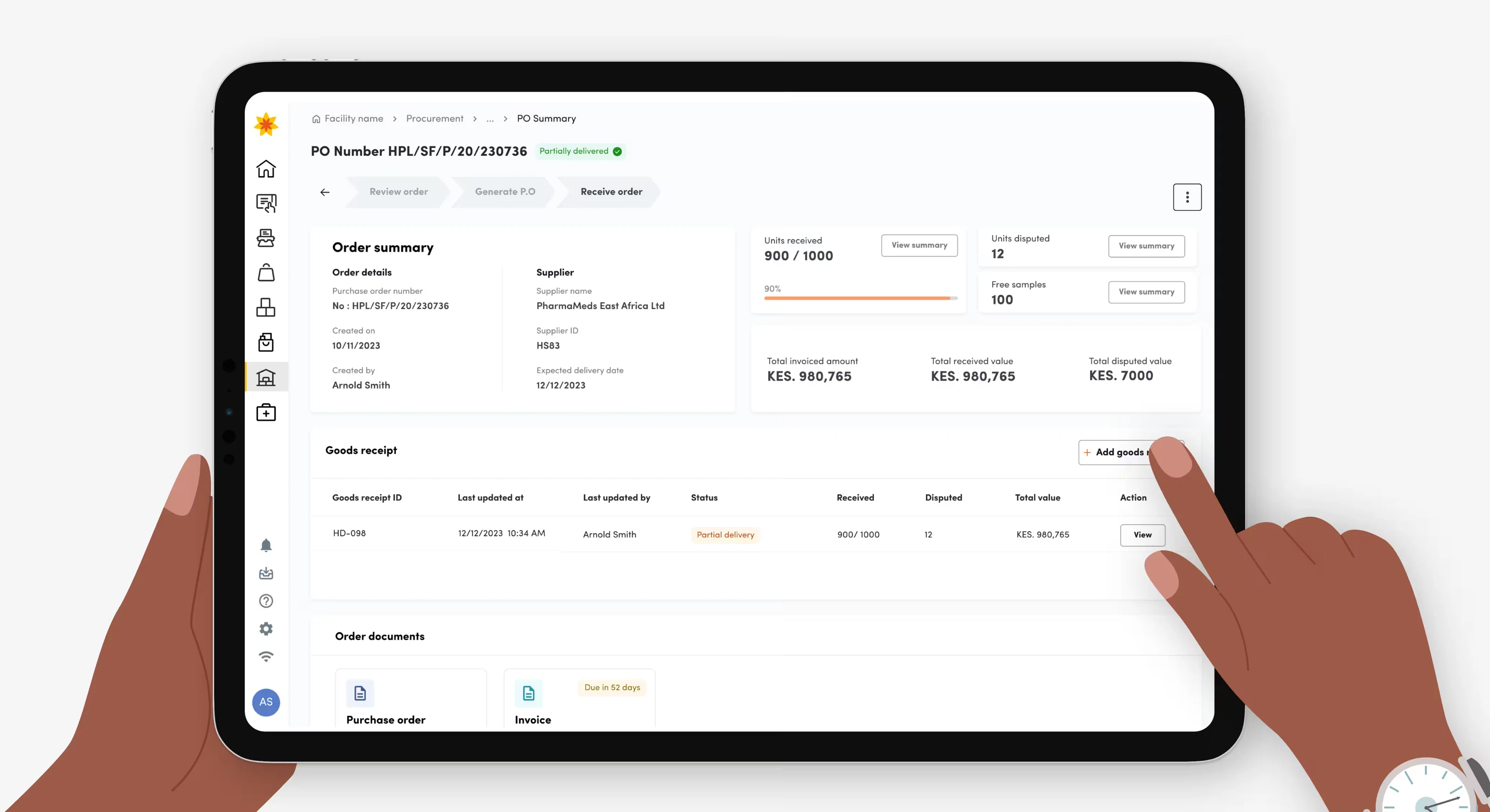Viewport: 1490px width, 812px height.
Task: View goods receipt HD-098
Action: point(1142,535)
